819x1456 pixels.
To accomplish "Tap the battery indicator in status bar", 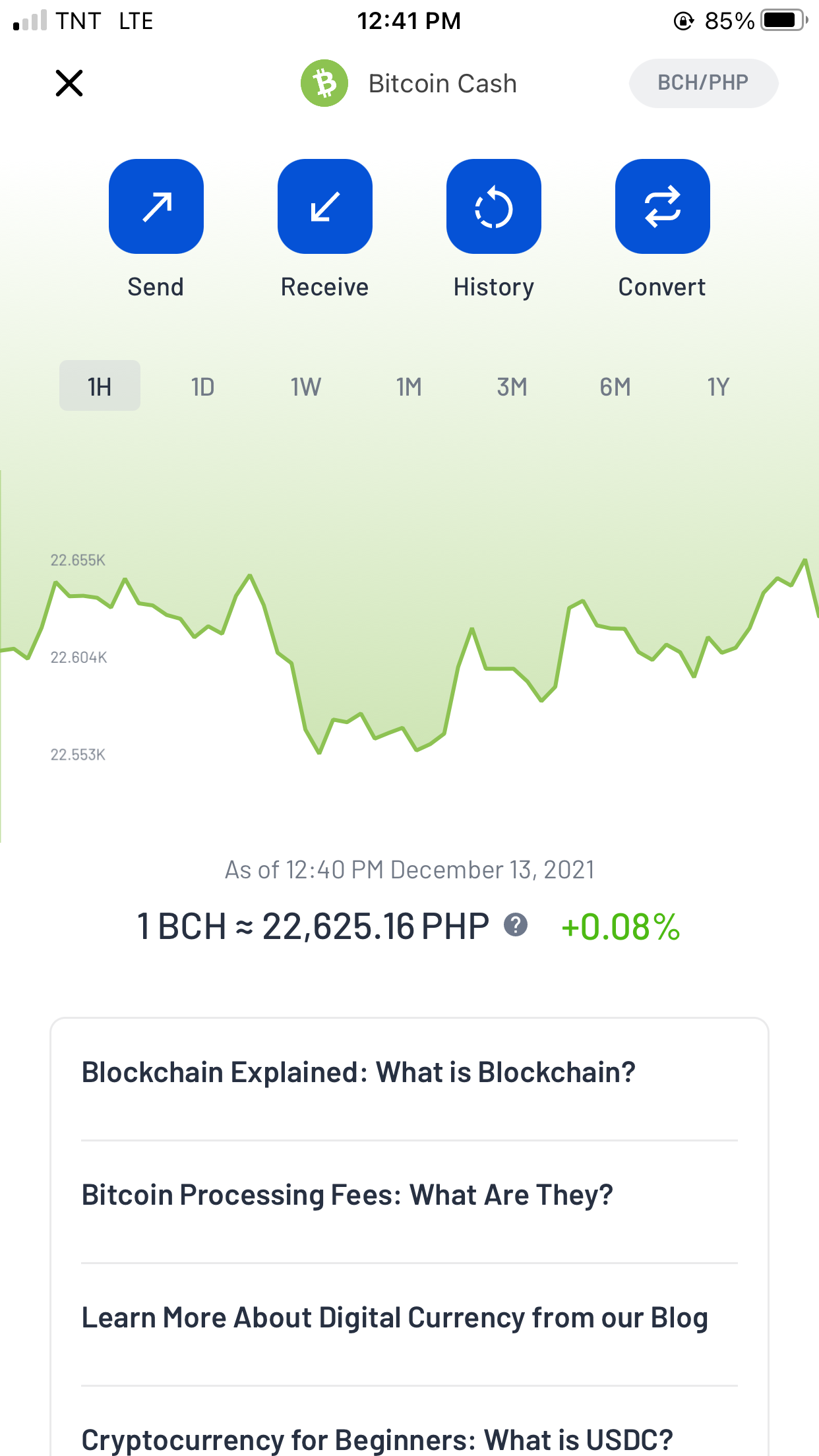I will (x=784, y=20).
